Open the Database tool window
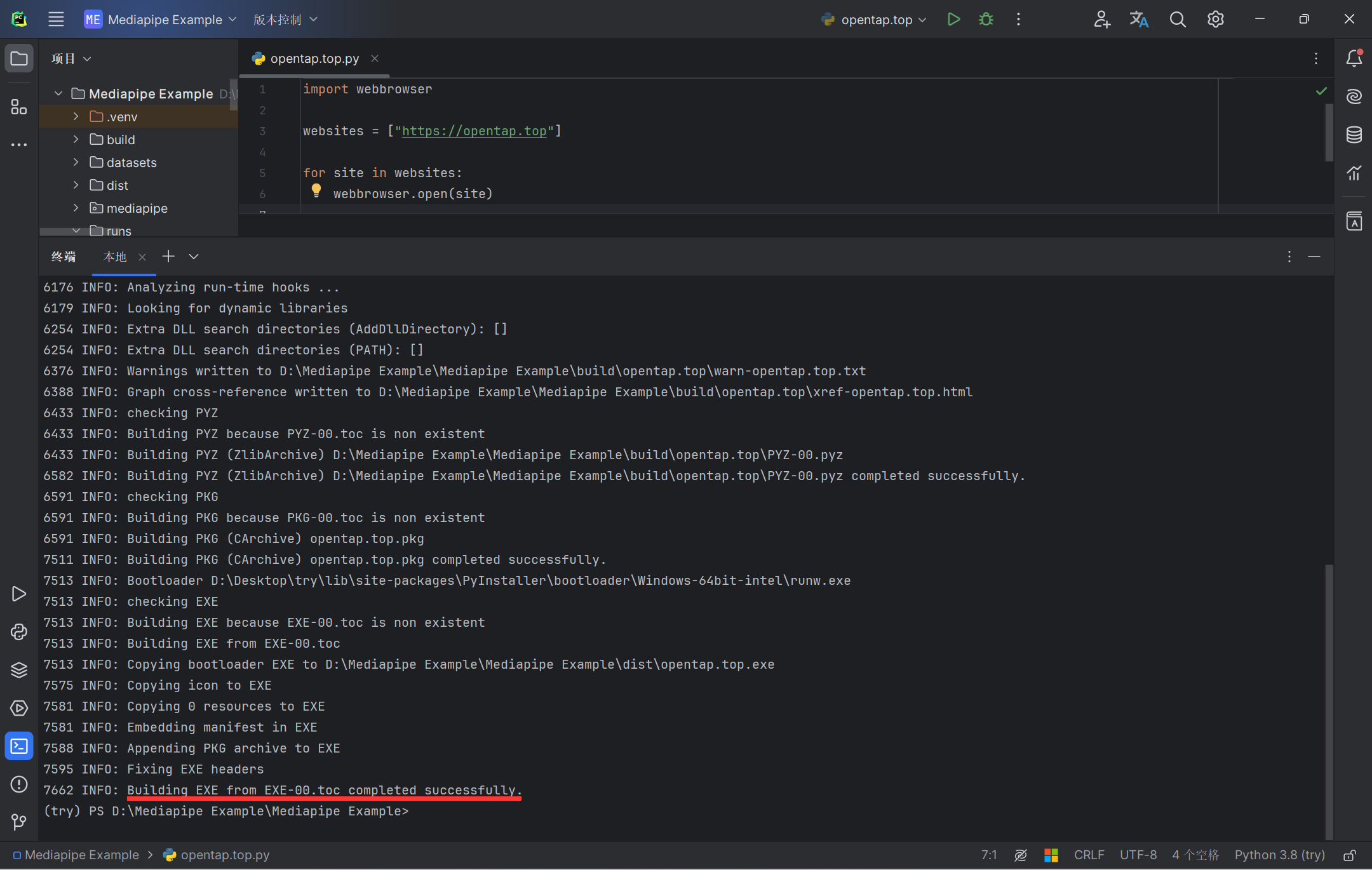Image resolution: width=1372 pixels, height=870 pixels. click(1354, 135)
